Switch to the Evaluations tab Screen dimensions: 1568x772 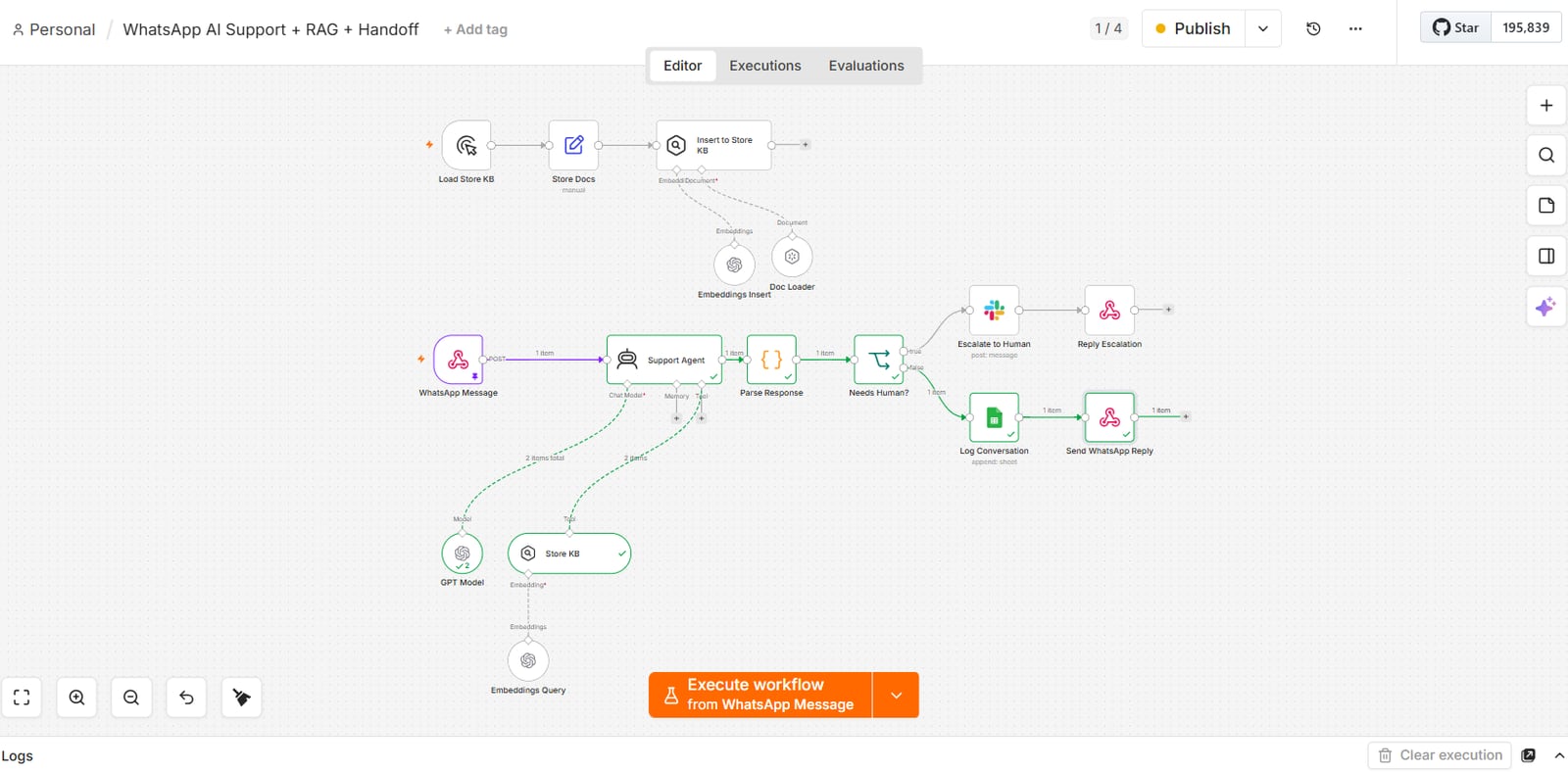pyautogui.click(x=866, y=66)
